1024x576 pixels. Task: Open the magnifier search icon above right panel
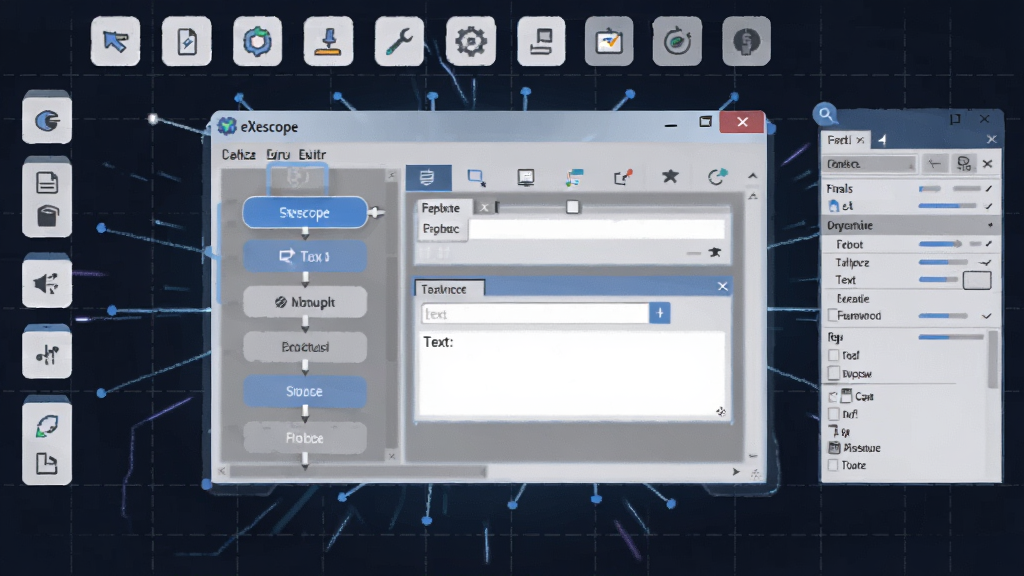(826, 115)
